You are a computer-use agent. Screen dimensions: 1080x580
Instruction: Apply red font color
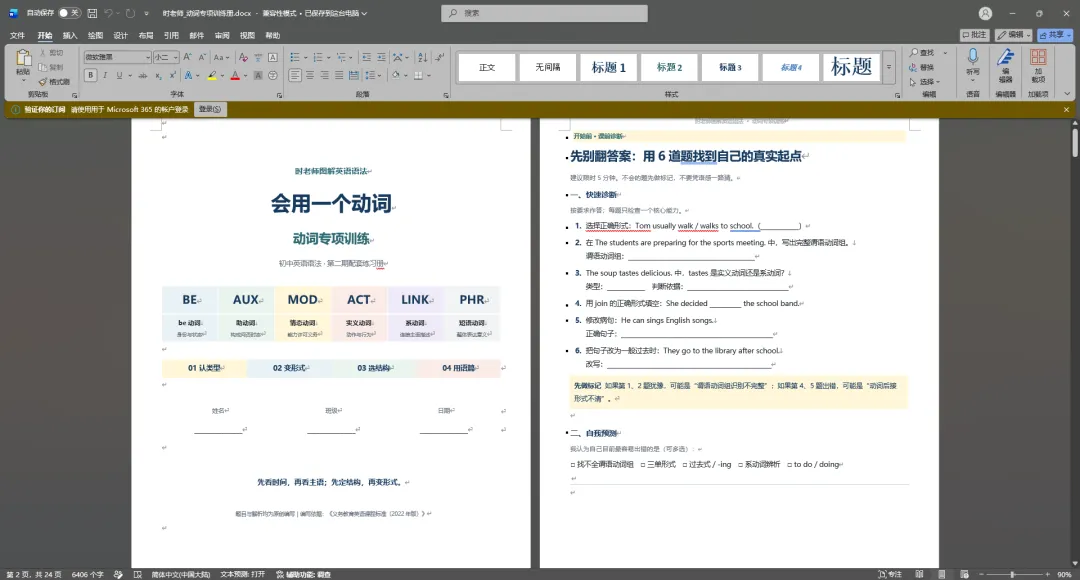[235, 75]
